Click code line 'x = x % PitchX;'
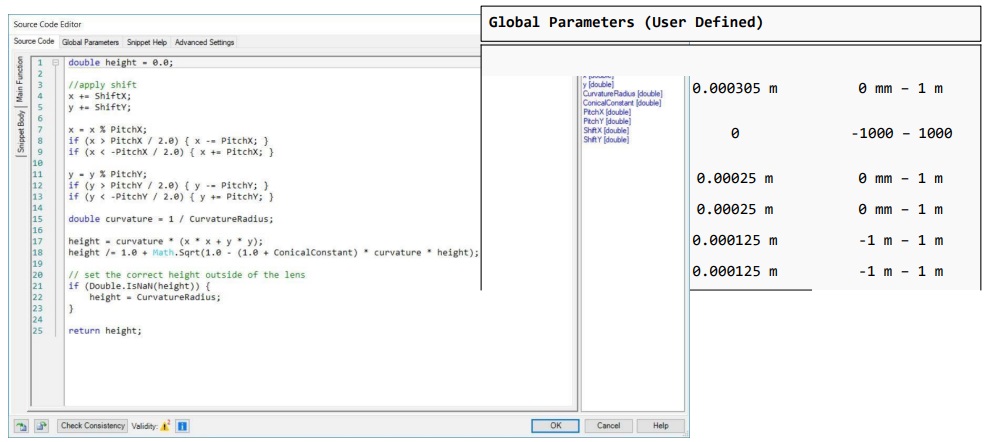 pyautogui.click(x=107, y=129)
